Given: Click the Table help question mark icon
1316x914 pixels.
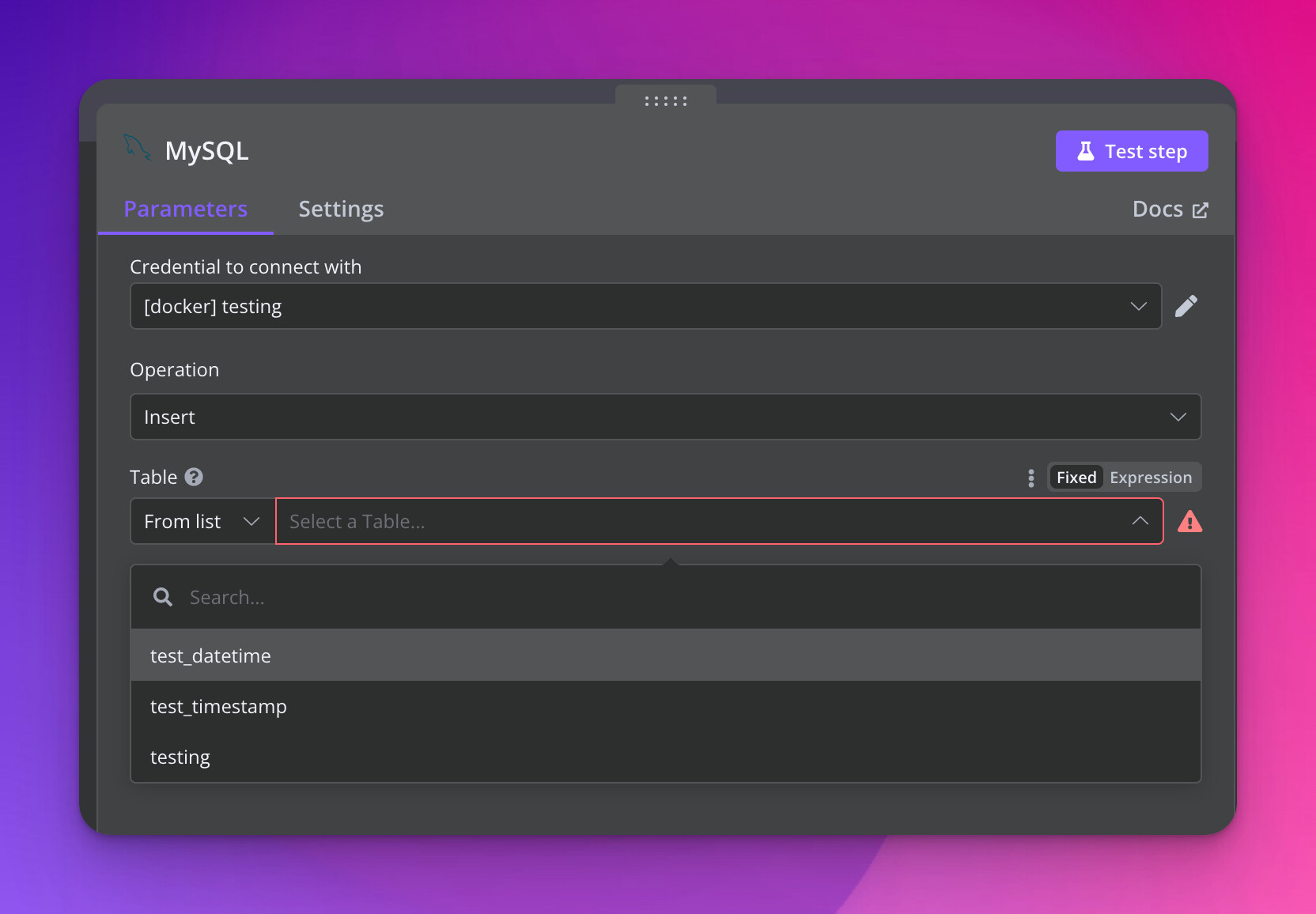Looking at the screenshot, I should pyautogui.click(x=194, y=477).
